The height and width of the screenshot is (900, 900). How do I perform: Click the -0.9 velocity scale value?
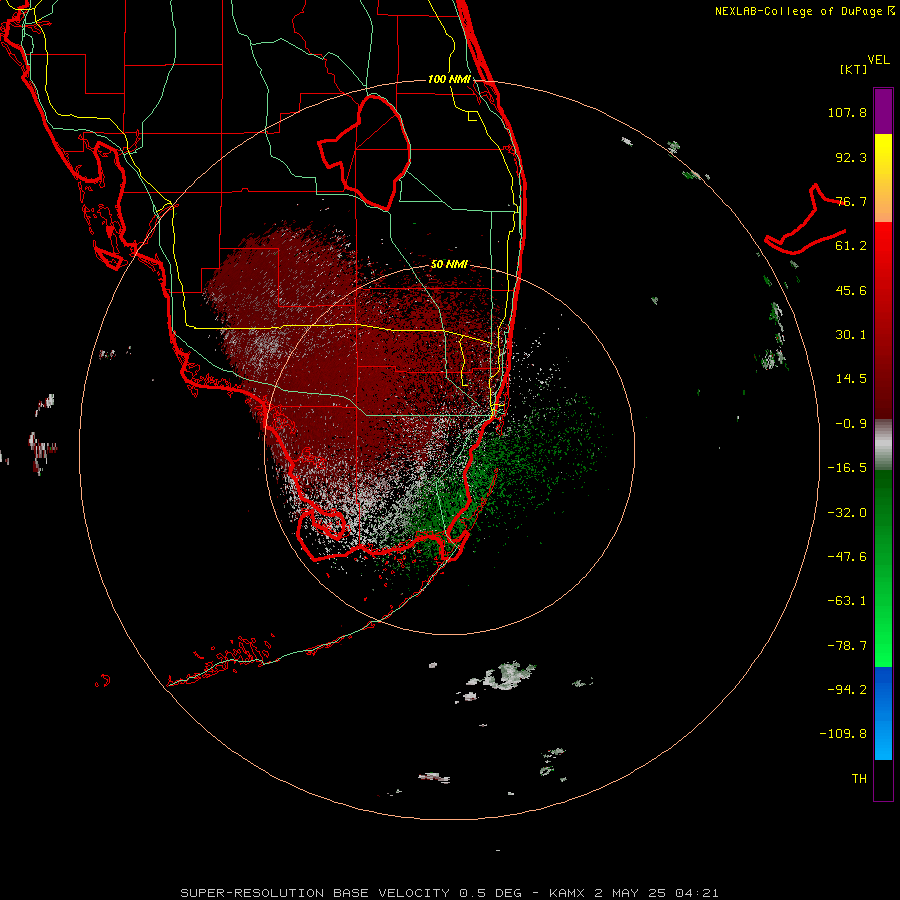coord(851,424)
